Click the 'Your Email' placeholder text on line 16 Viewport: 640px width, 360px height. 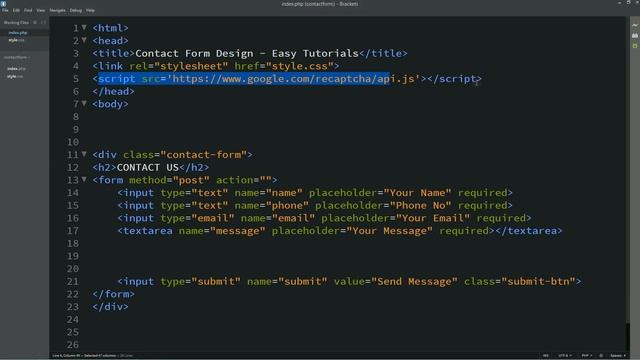tap(433, 218)
